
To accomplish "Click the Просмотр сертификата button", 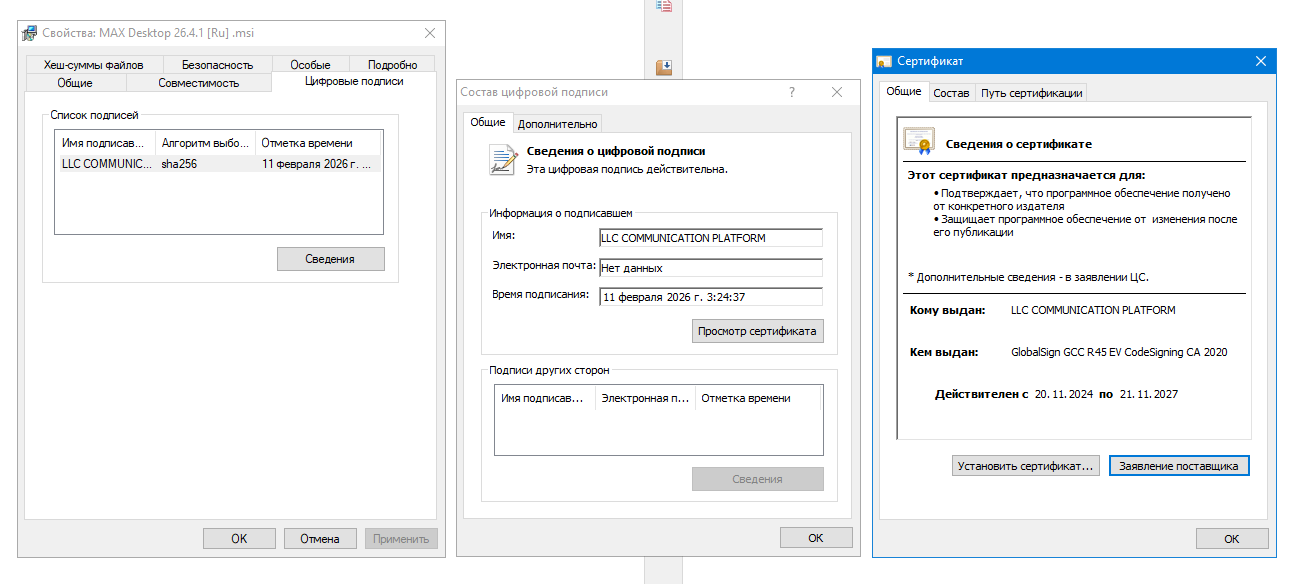I will [758, 331].
